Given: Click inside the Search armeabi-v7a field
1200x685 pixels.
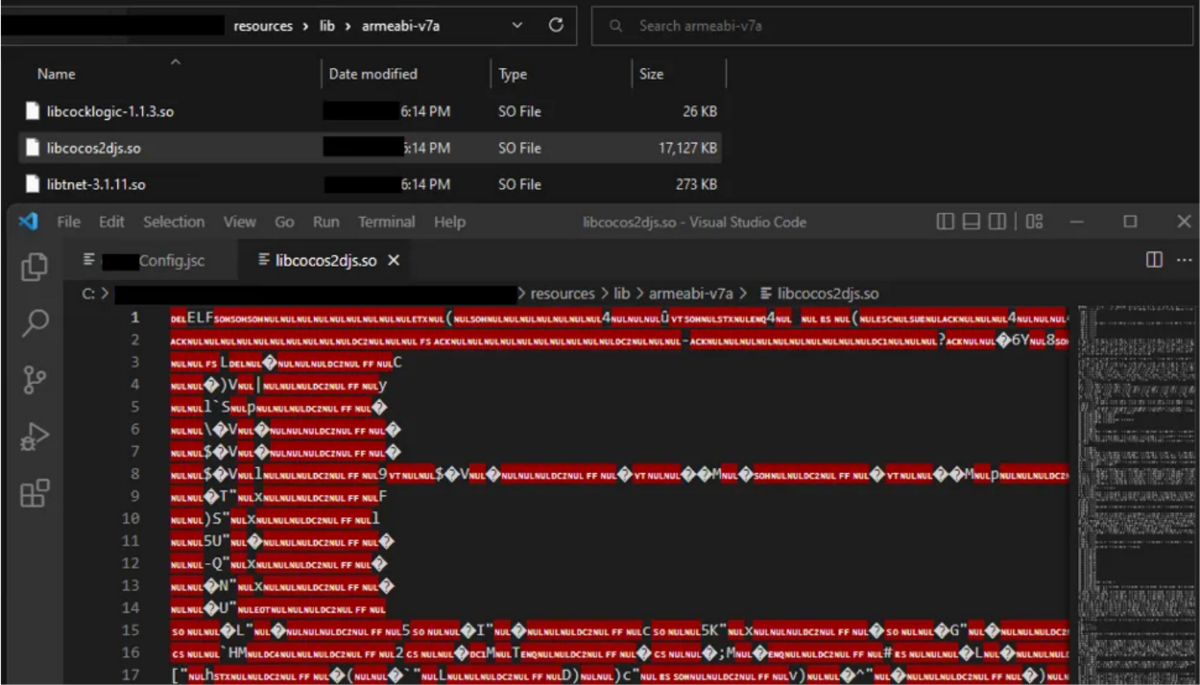Looking at the screenshot, I should [890, 26].
